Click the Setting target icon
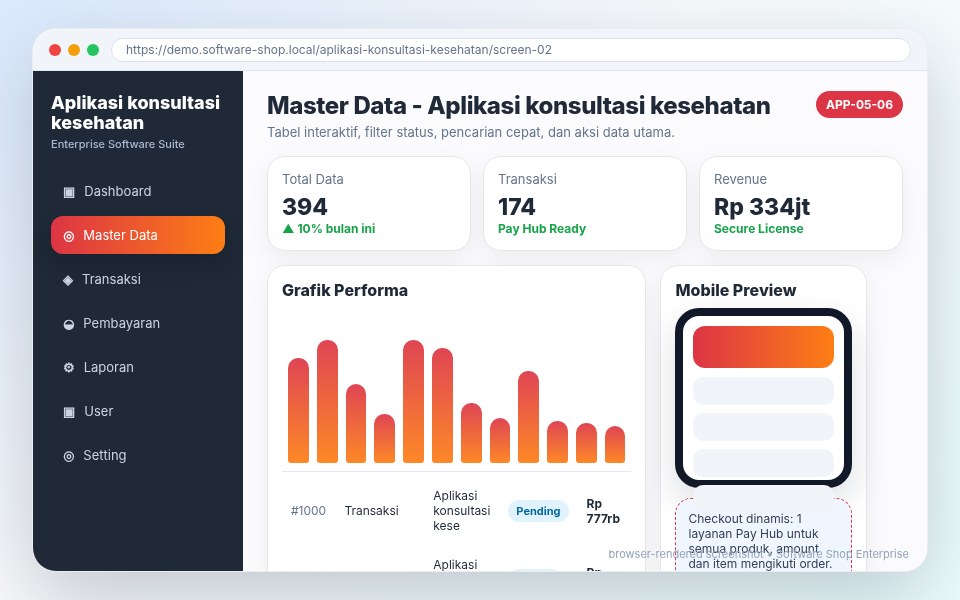This screenshot has width=960, height=600. click(69, 456)
